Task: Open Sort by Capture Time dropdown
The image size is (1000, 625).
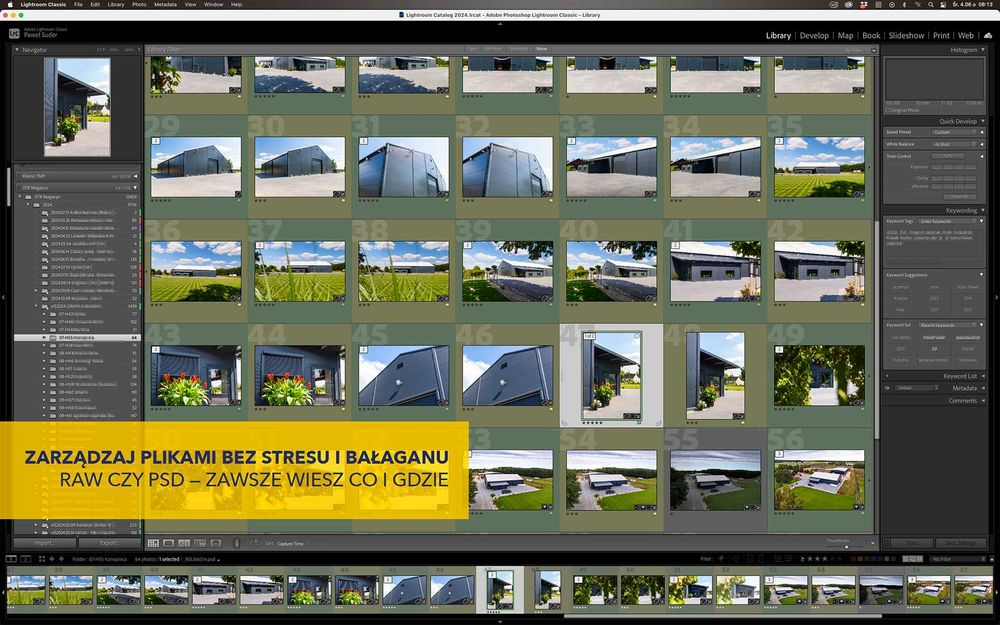Action: pyautogui.click(x=292, y=543)
